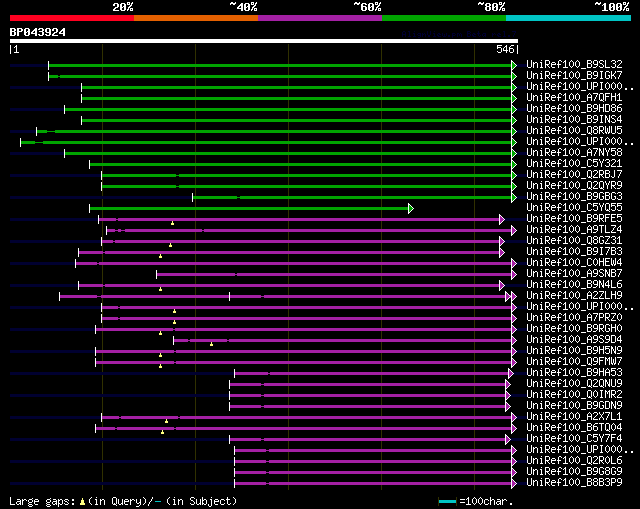This screenshot has width=640, height=509.
Task: Click the purple arrowhead ending the B9I7B3 bar
Action: click(x=502, y=253)
